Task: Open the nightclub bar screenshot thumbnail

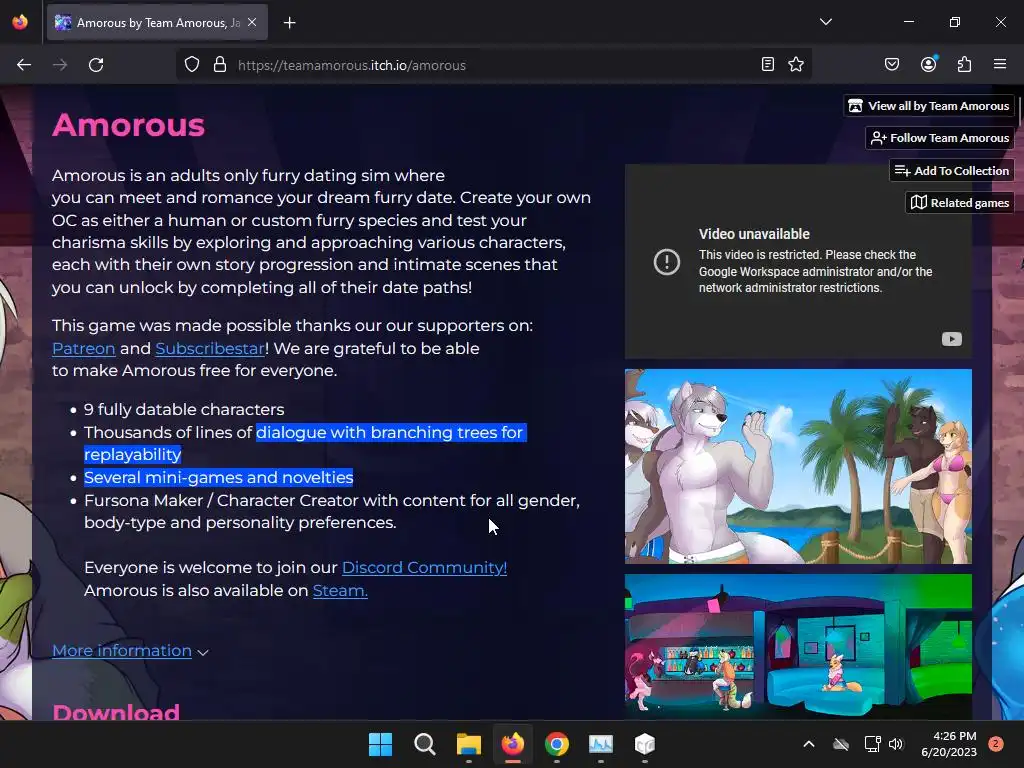Action: pyautogui.click(x=798, y=647)
